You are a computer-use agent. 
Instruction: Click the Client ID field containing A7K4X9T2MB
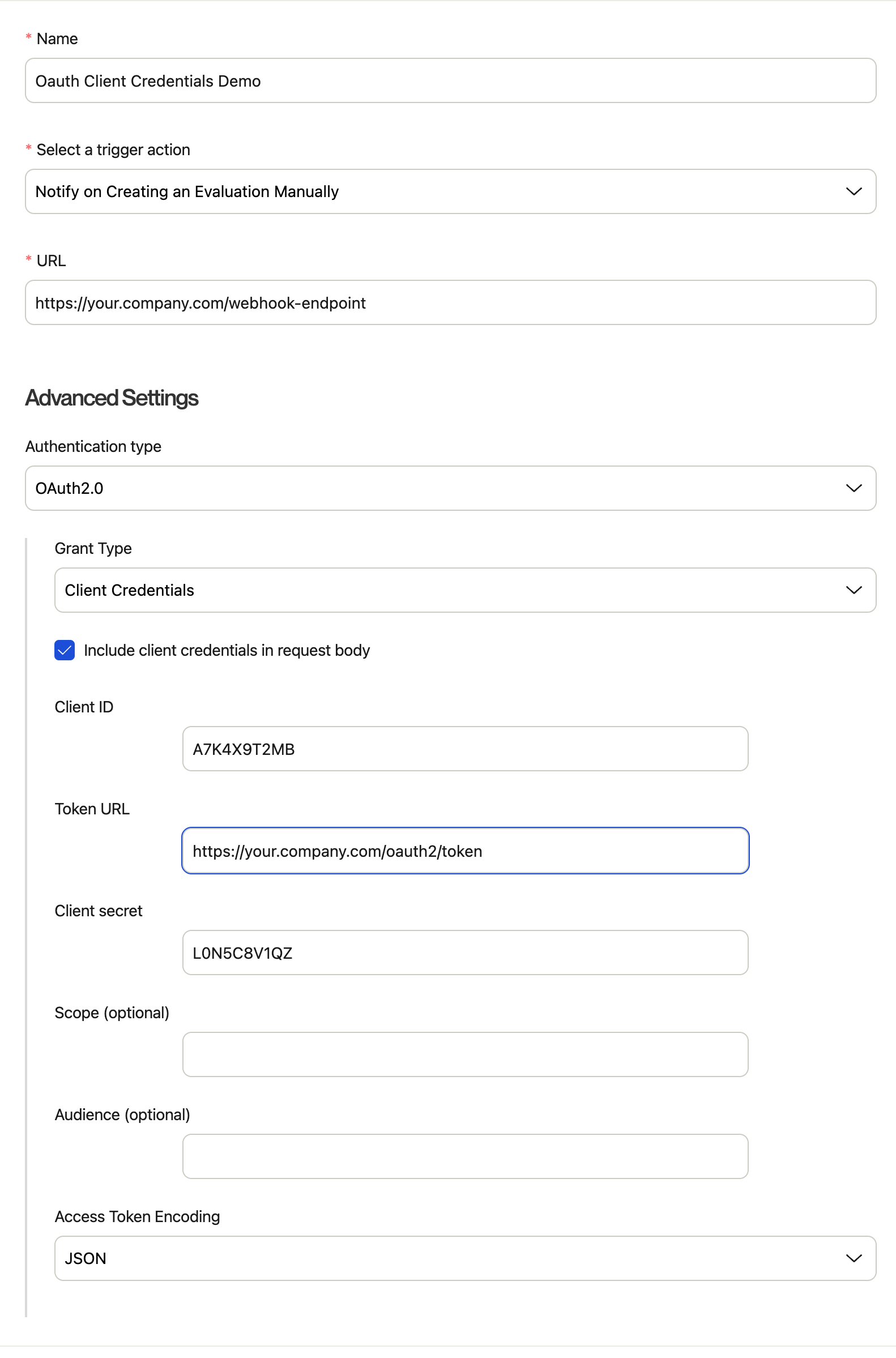point(465,749)
